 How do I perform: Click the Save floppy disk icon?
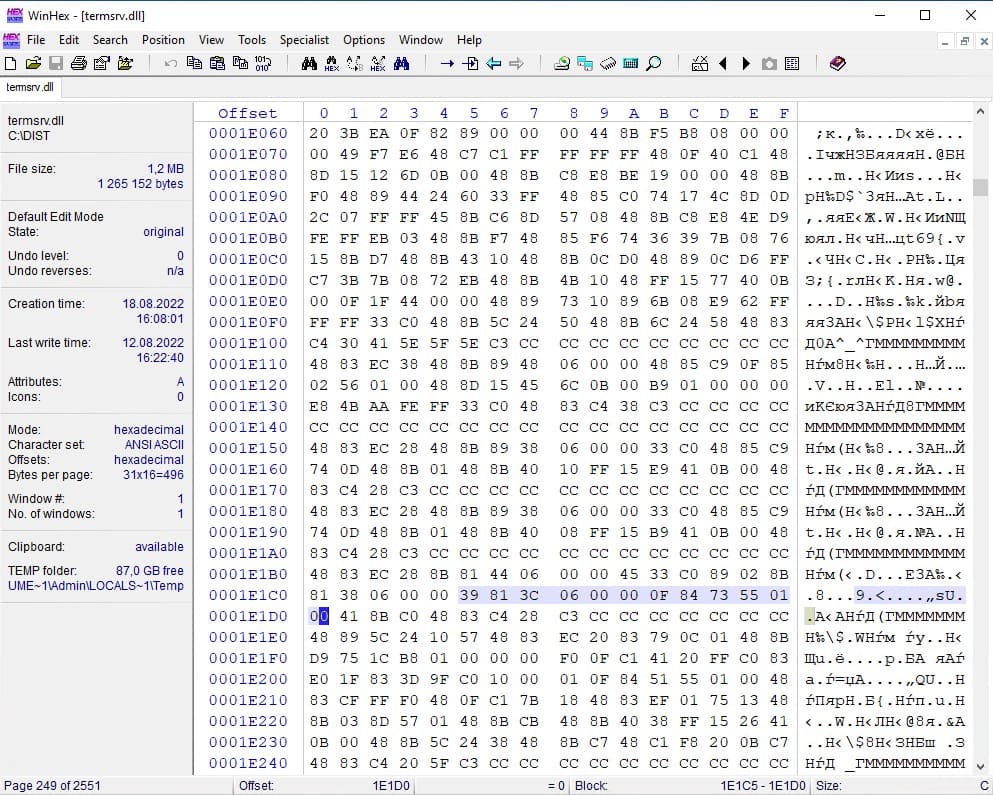pos(56,63)
